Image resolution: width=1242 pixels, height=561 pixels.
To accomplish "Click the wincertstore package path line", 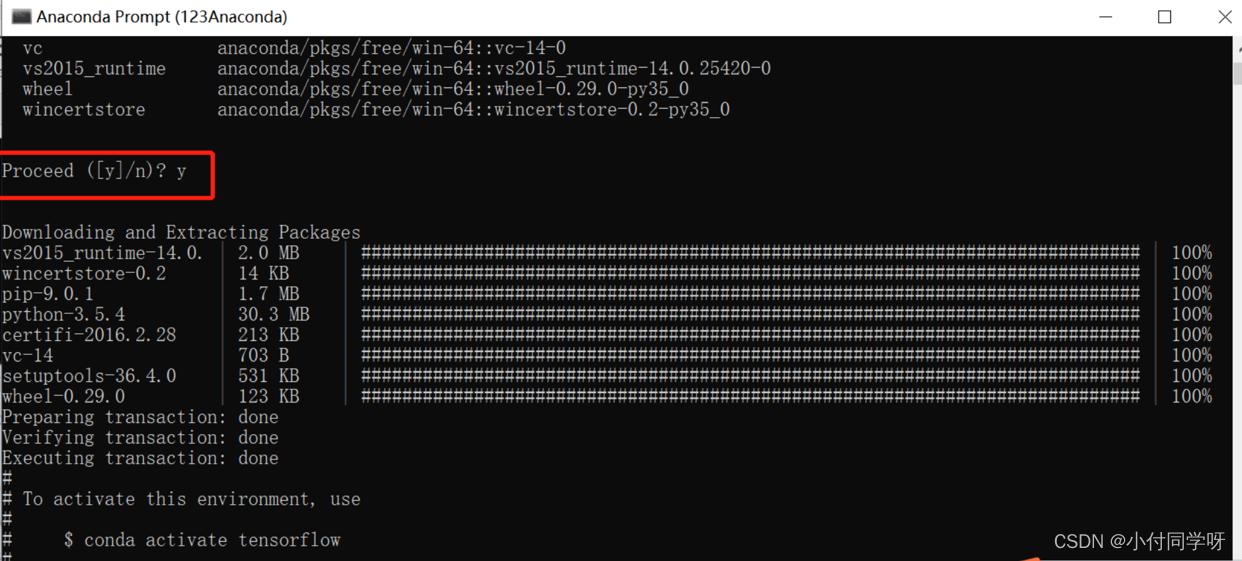I will 376,109.
